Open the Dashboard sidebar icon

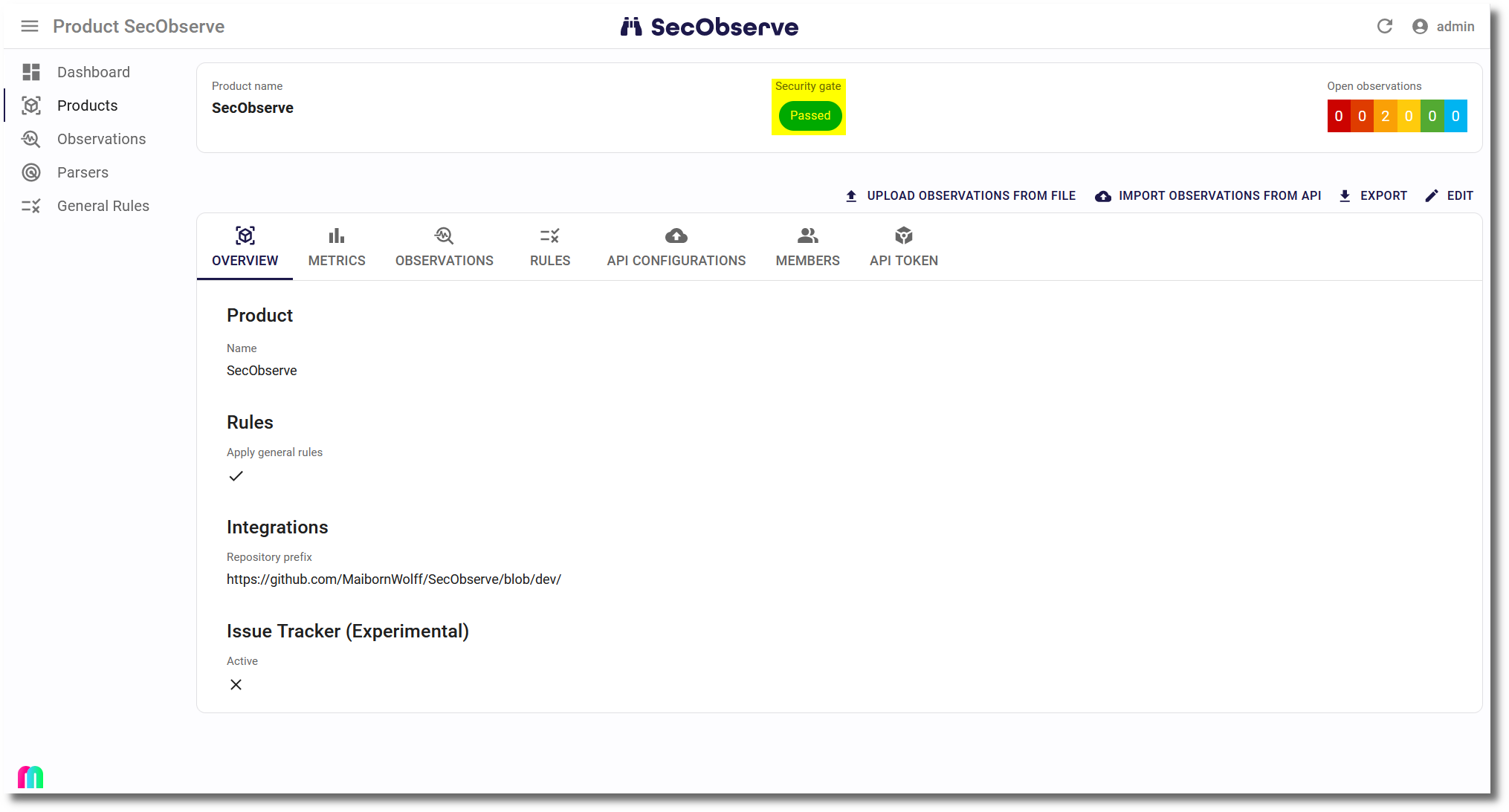click(x=31, y=72)
